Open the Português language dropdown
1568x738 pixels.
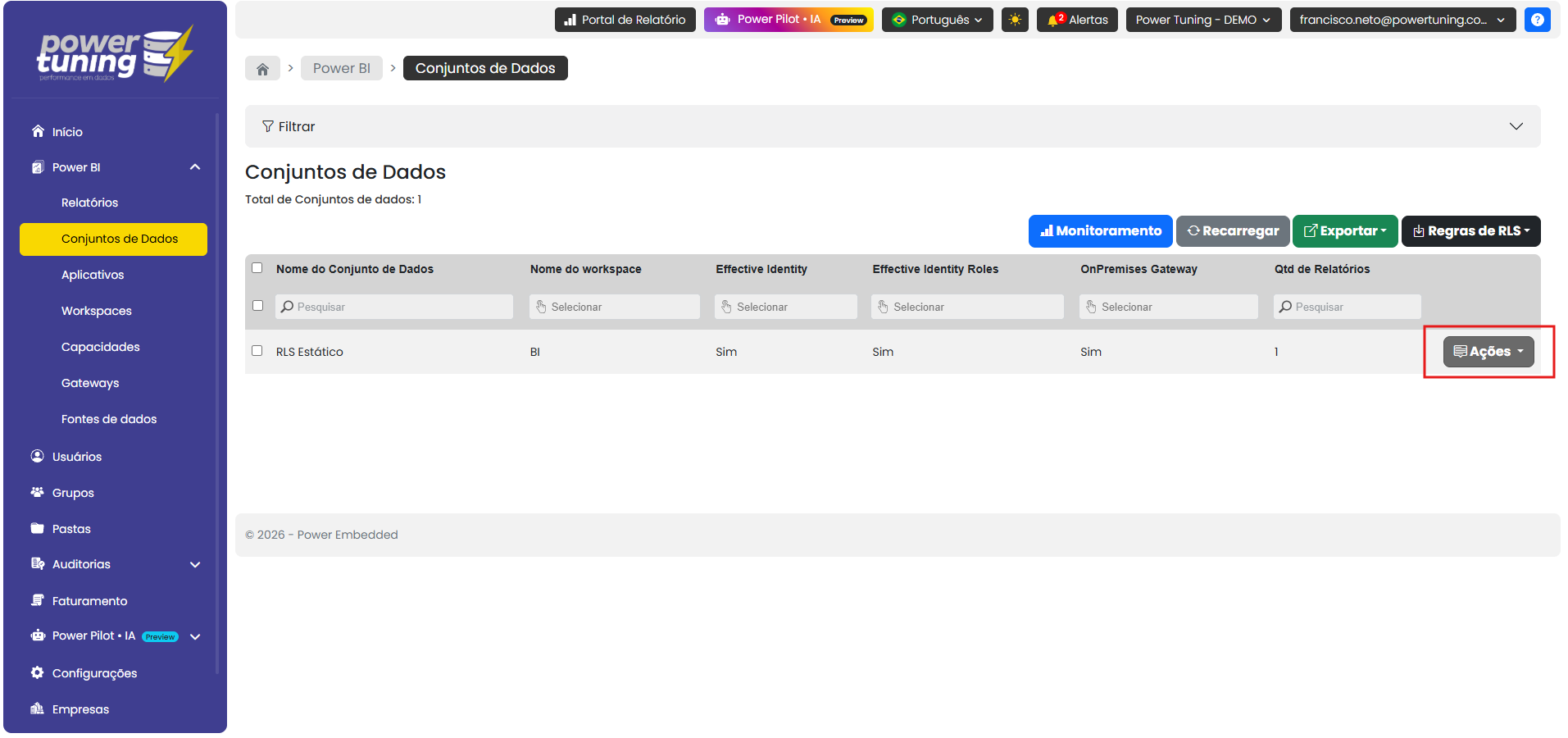[937, 20]
